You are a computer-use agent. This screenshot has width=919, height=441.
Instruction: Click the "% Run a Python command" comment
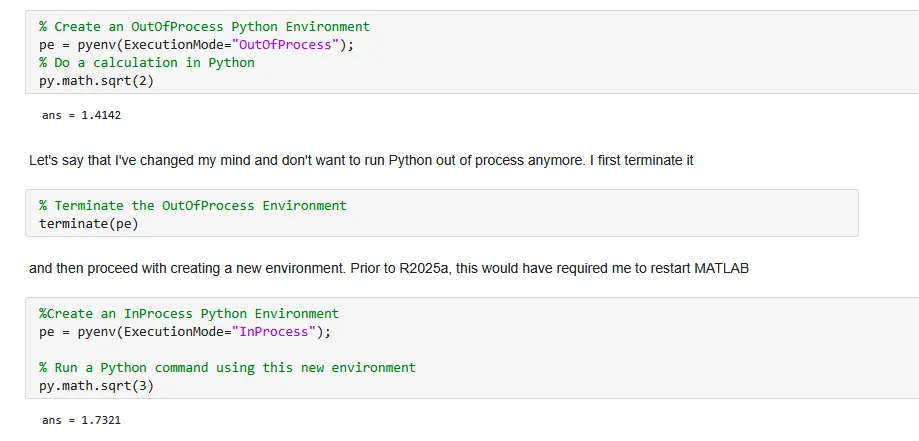pyautogui.click(x=227, y=368)
